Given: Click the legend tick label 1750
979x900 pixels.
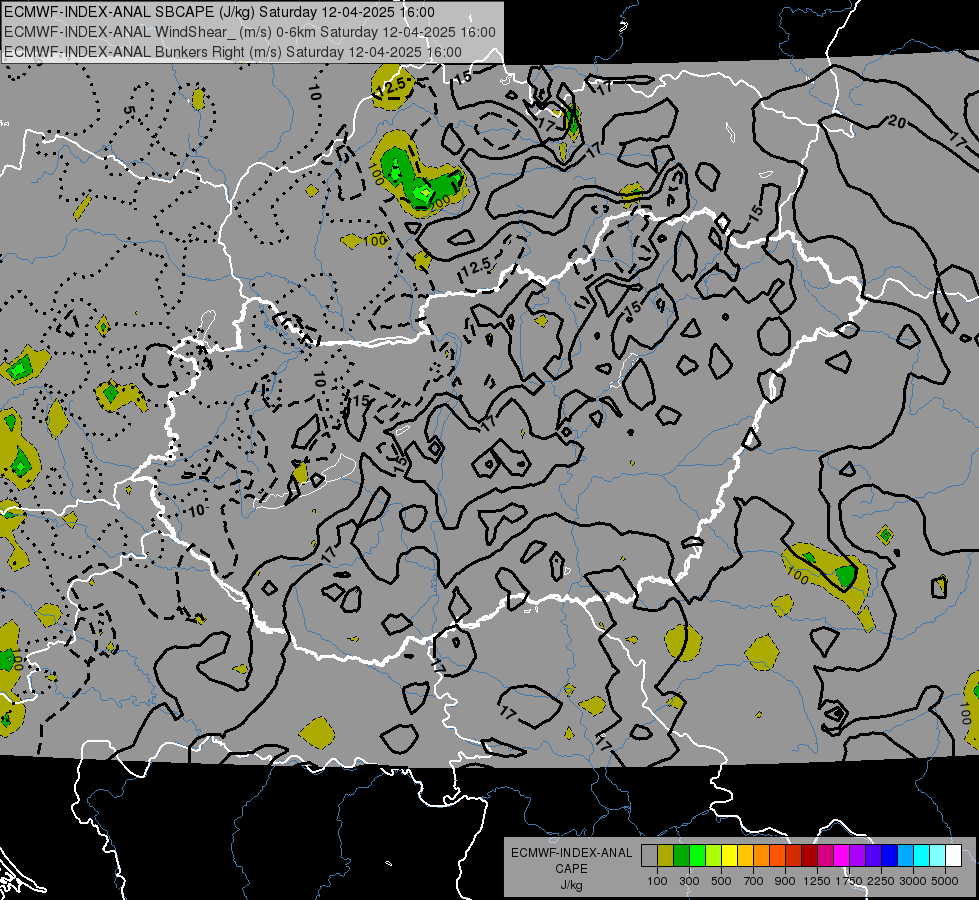Looking at the screenshot, I should [849, 881].
